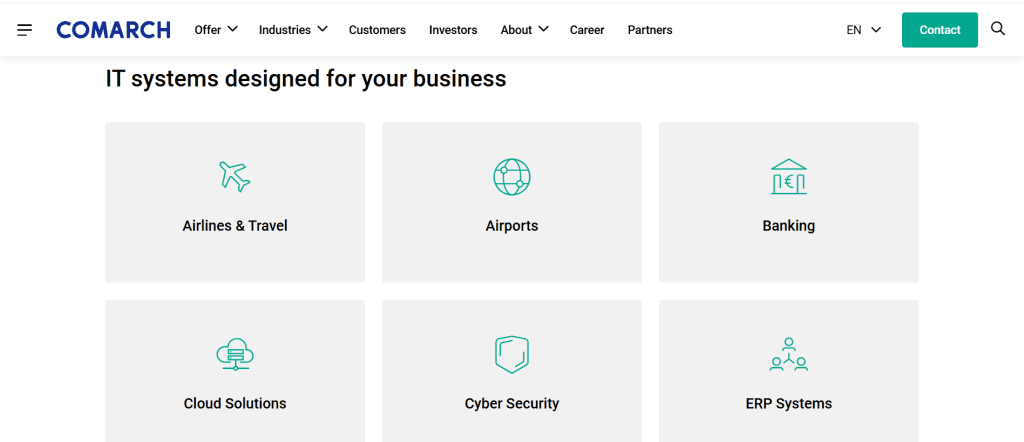Image resolution: width=1024 pixels, height=442 pixels.
Task: Click the Cyber Security shield icon
Action: coord(512,354)
